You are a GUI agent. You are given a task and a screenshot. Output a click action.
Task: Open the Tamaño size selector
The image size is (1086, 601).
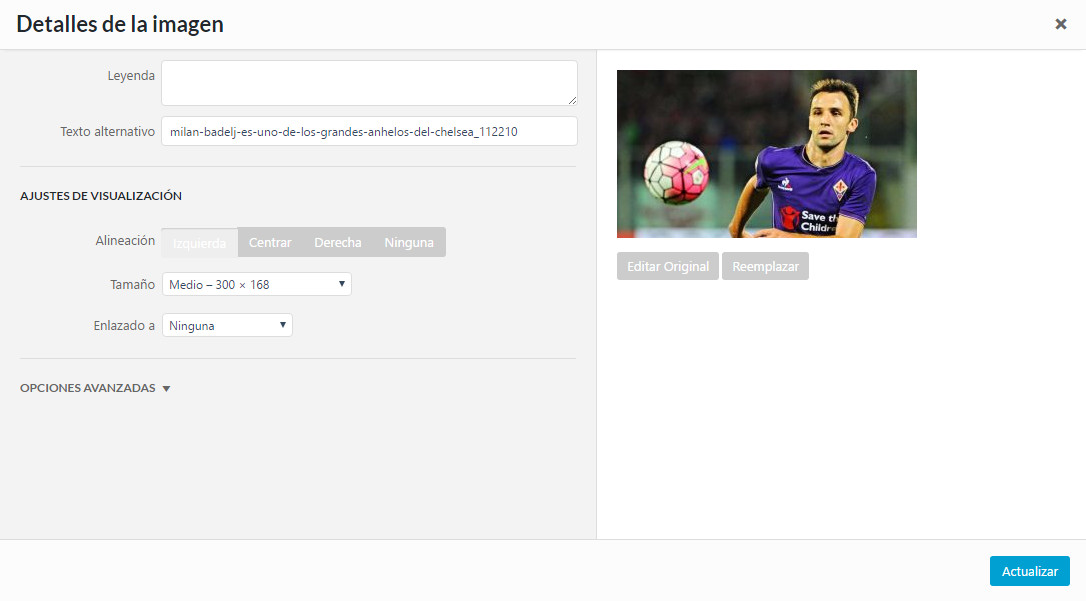255,283
